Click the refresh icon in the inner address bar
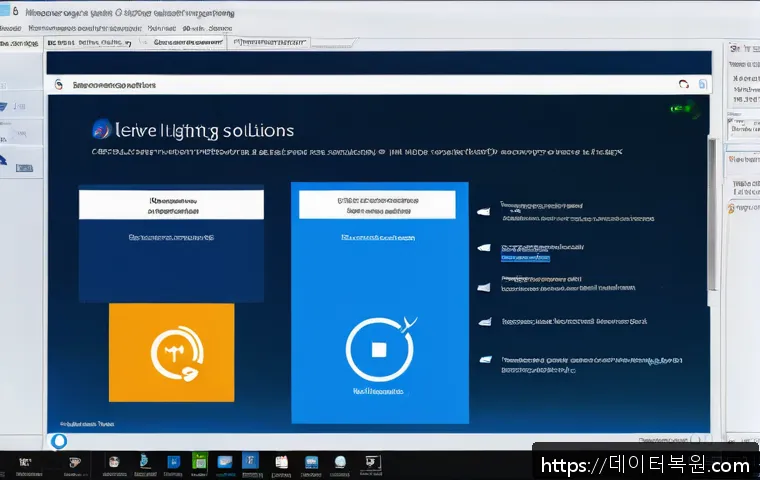The width and height of the screenshot is (760, 480). (684, 86)
